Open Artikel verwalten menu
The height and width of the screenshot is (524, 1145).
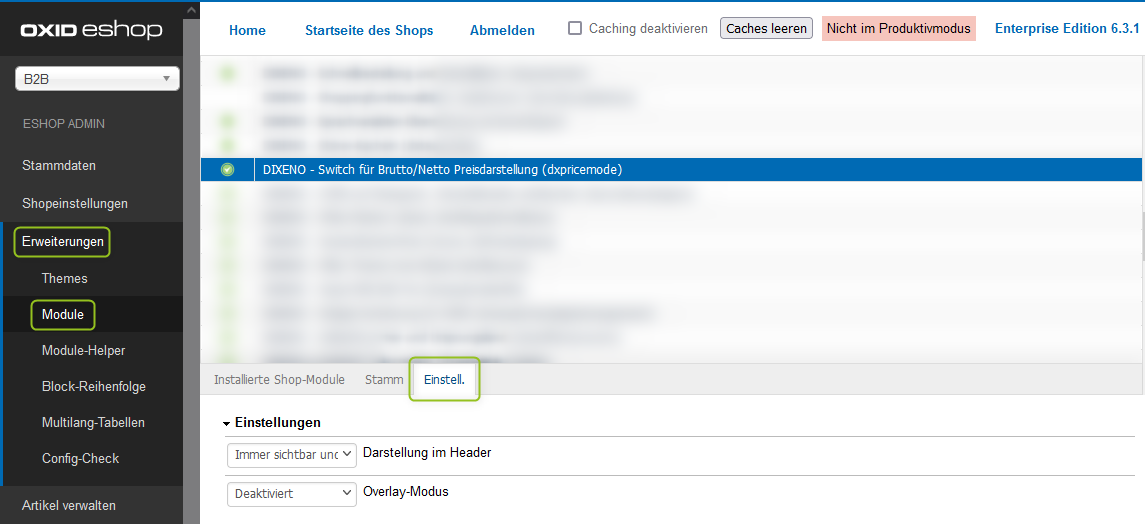(69, 506)
